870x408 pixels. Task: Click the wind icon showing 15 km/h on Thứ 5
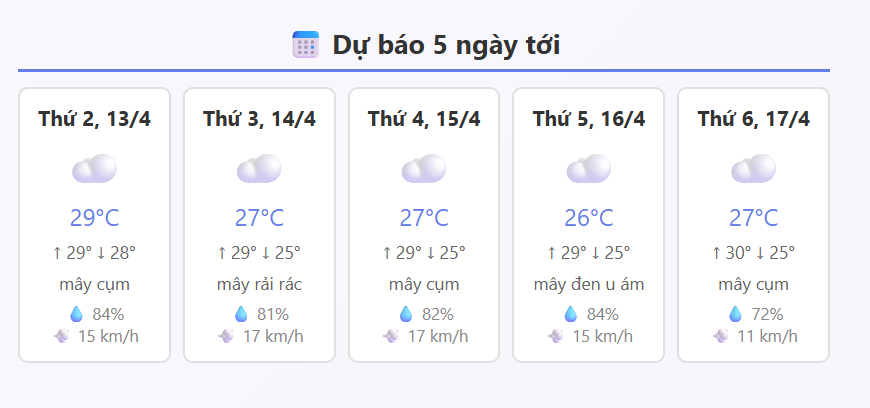tap(556, 336)
